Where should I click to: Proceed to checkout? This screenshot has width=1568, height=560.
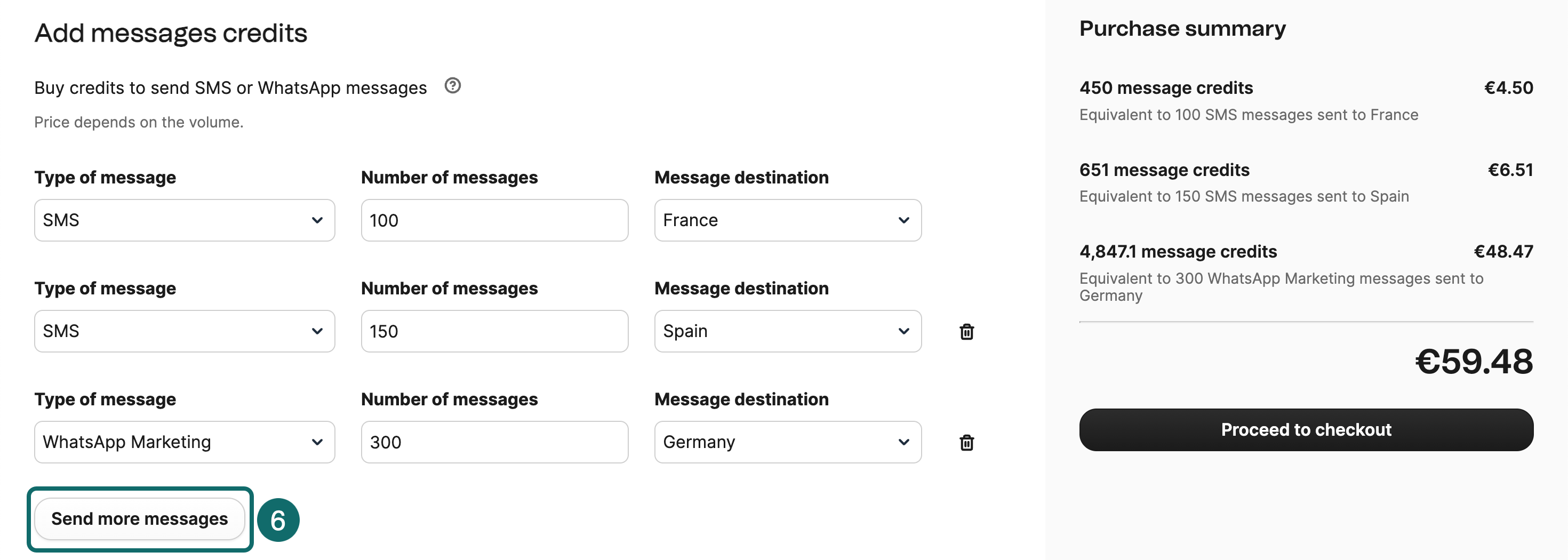[x=1306, y=430]
